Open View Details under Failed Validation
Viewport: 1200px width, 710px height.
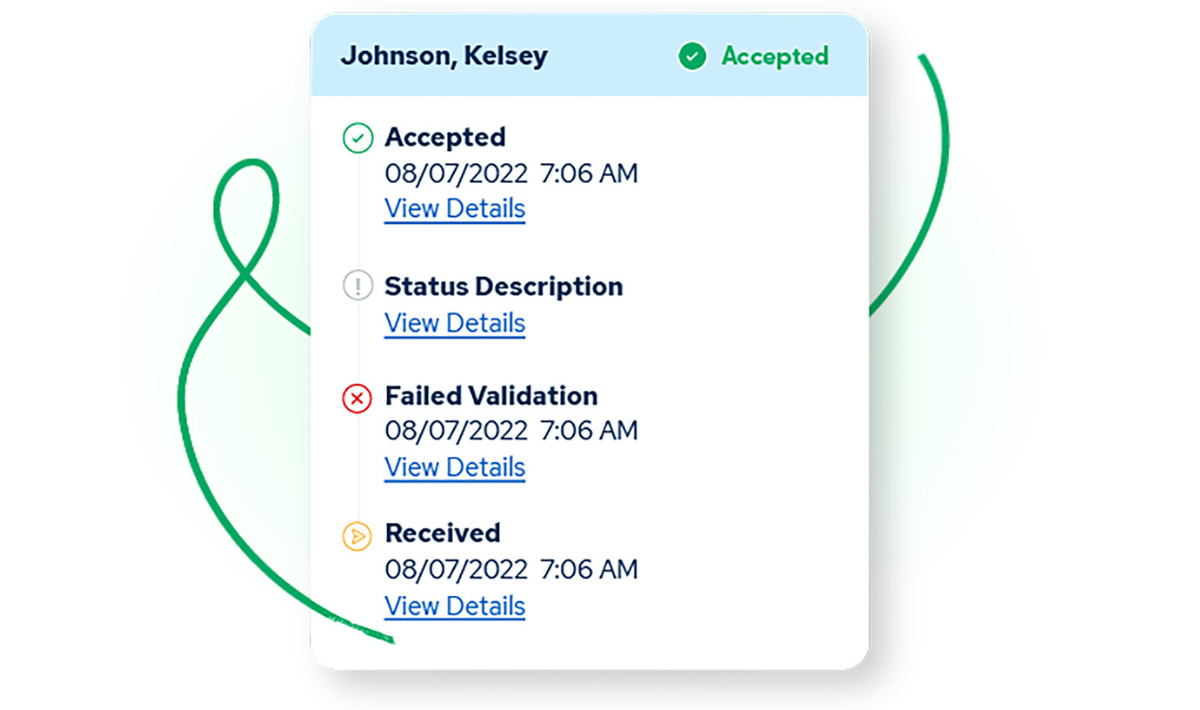click(455, 468)
